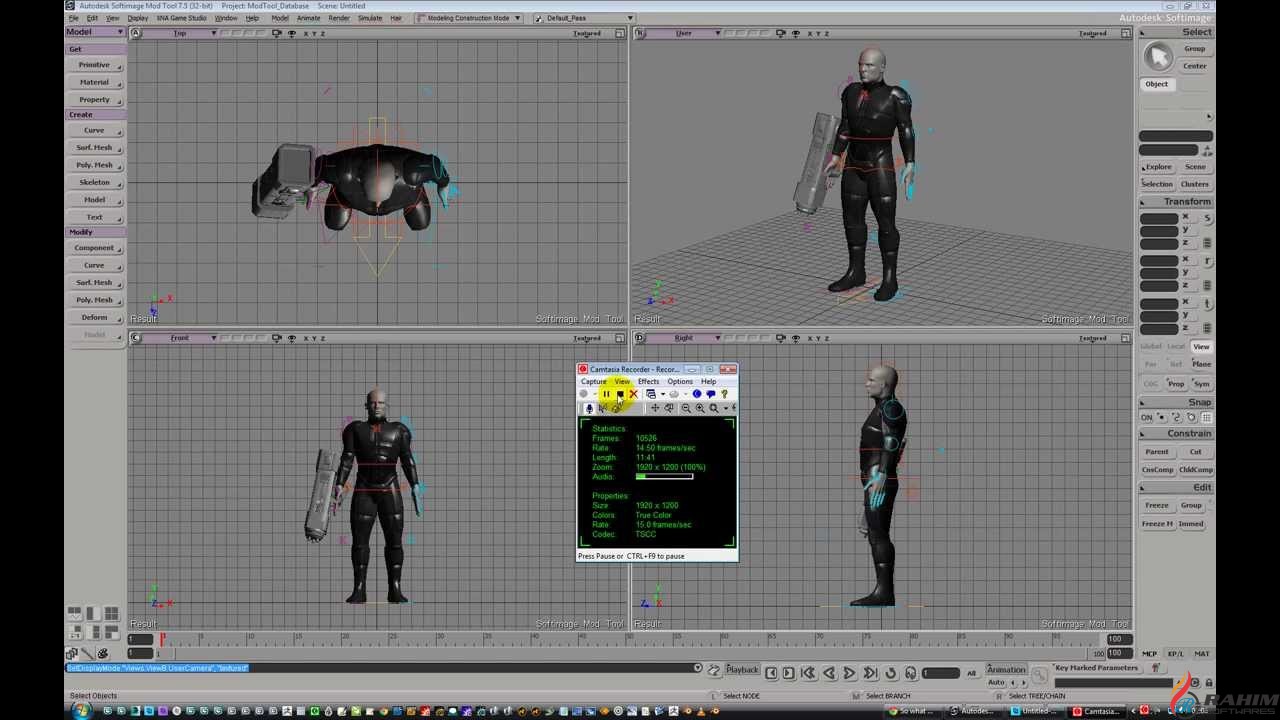Open the Animate menu
This screenshot has height=720, width=1280.
tap(308, 18)
